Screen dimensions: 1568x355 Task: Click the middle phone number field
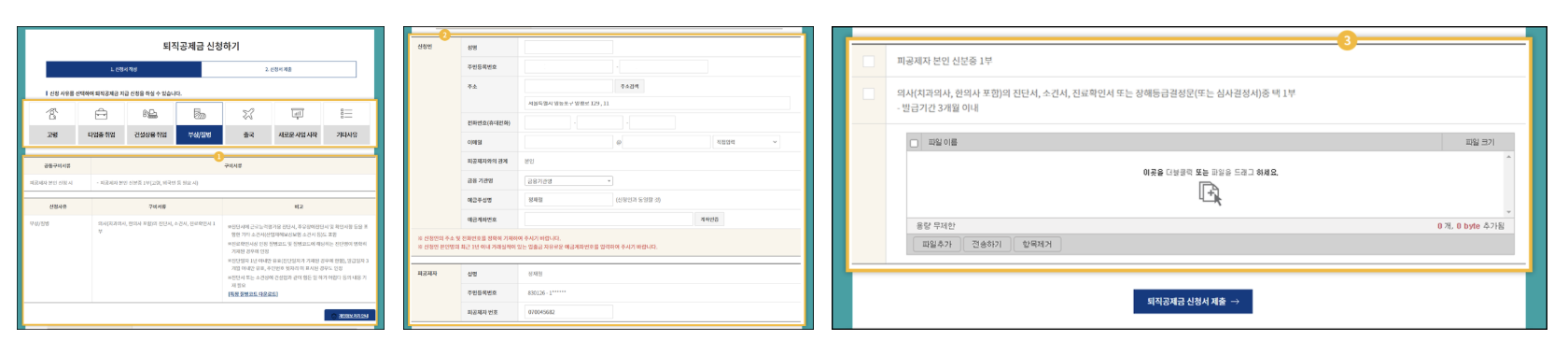[x=600, y=122]
